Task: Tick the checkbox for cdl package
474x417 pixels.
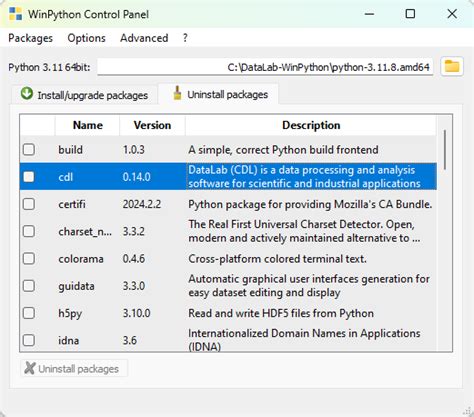Action: coord(29,177)
